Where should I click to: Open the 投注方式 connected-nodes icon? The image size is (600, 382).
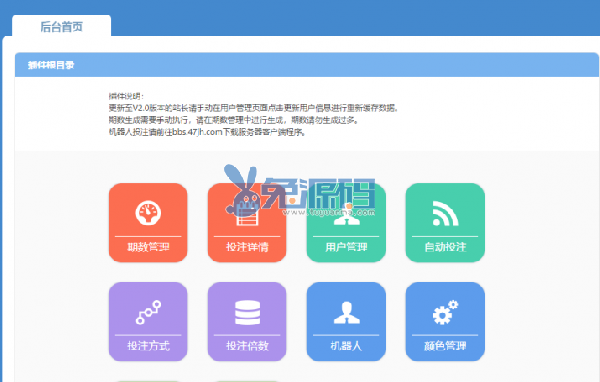click(148, 312)
